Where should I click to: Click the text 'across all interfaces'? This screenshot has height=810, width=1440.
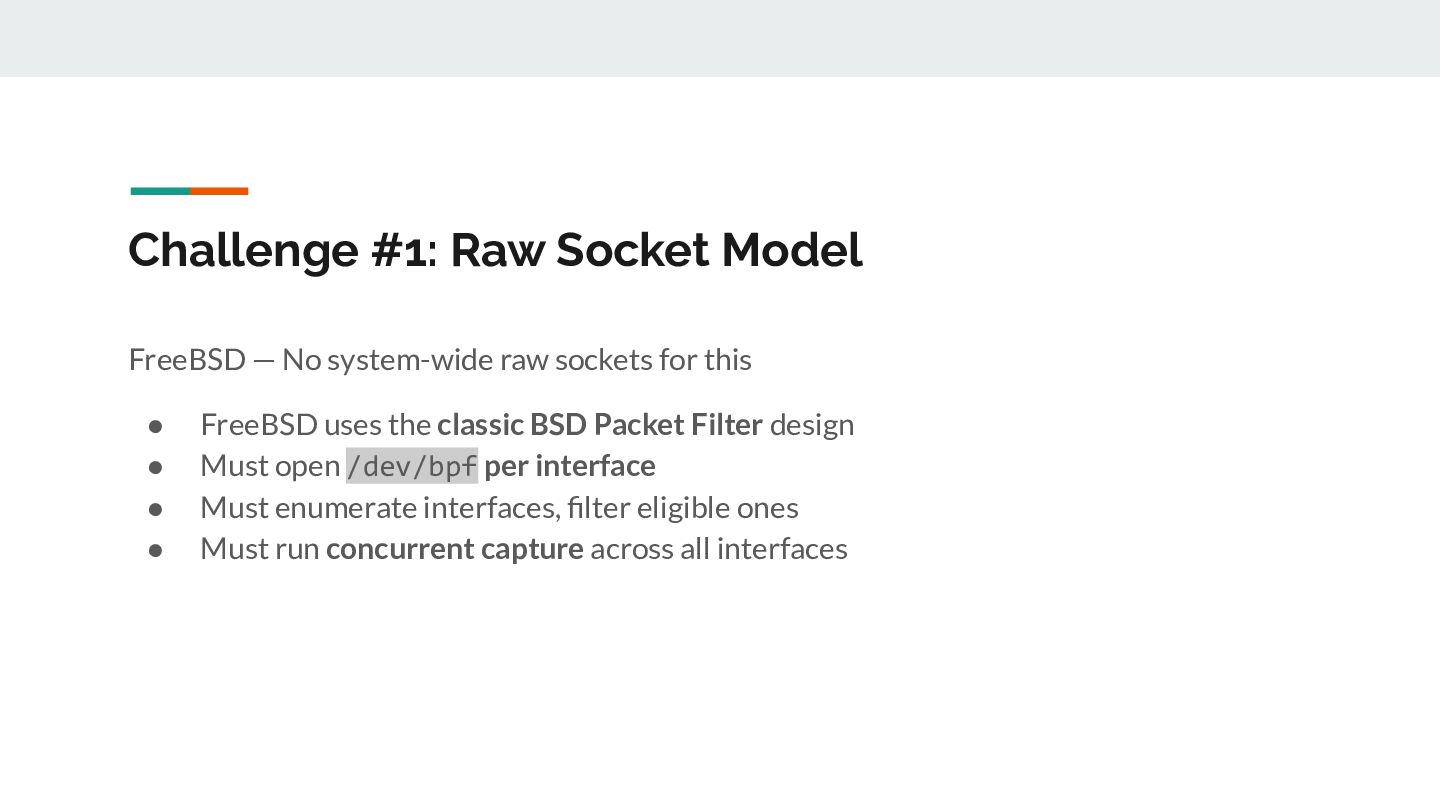pyautogui.click(x=719, y=549)
